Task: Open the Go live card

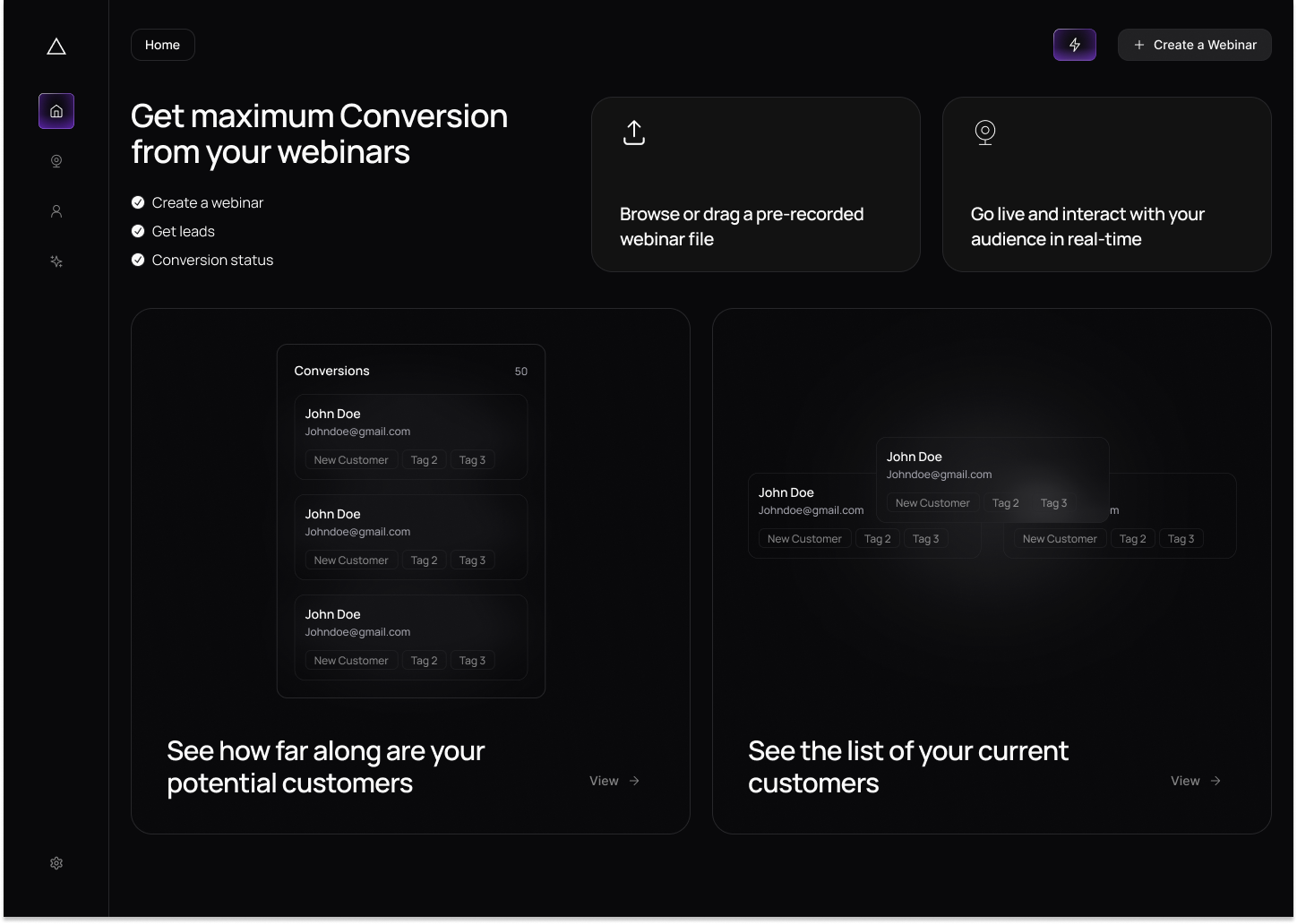Action: (x=1106, y=184)
